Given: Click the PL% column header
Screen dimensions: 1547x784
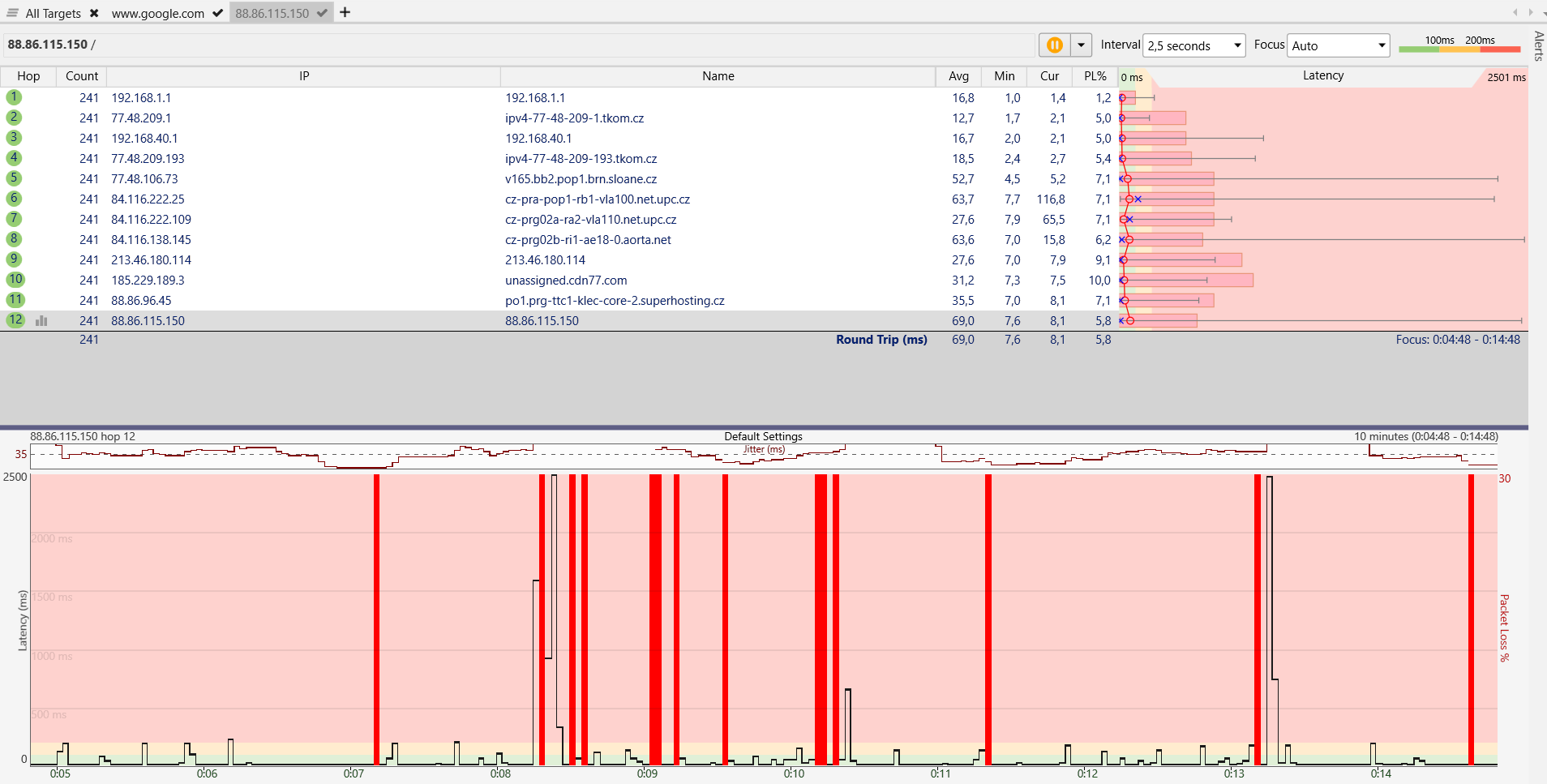Looking at the screenshot, I should pos(1095,76).
